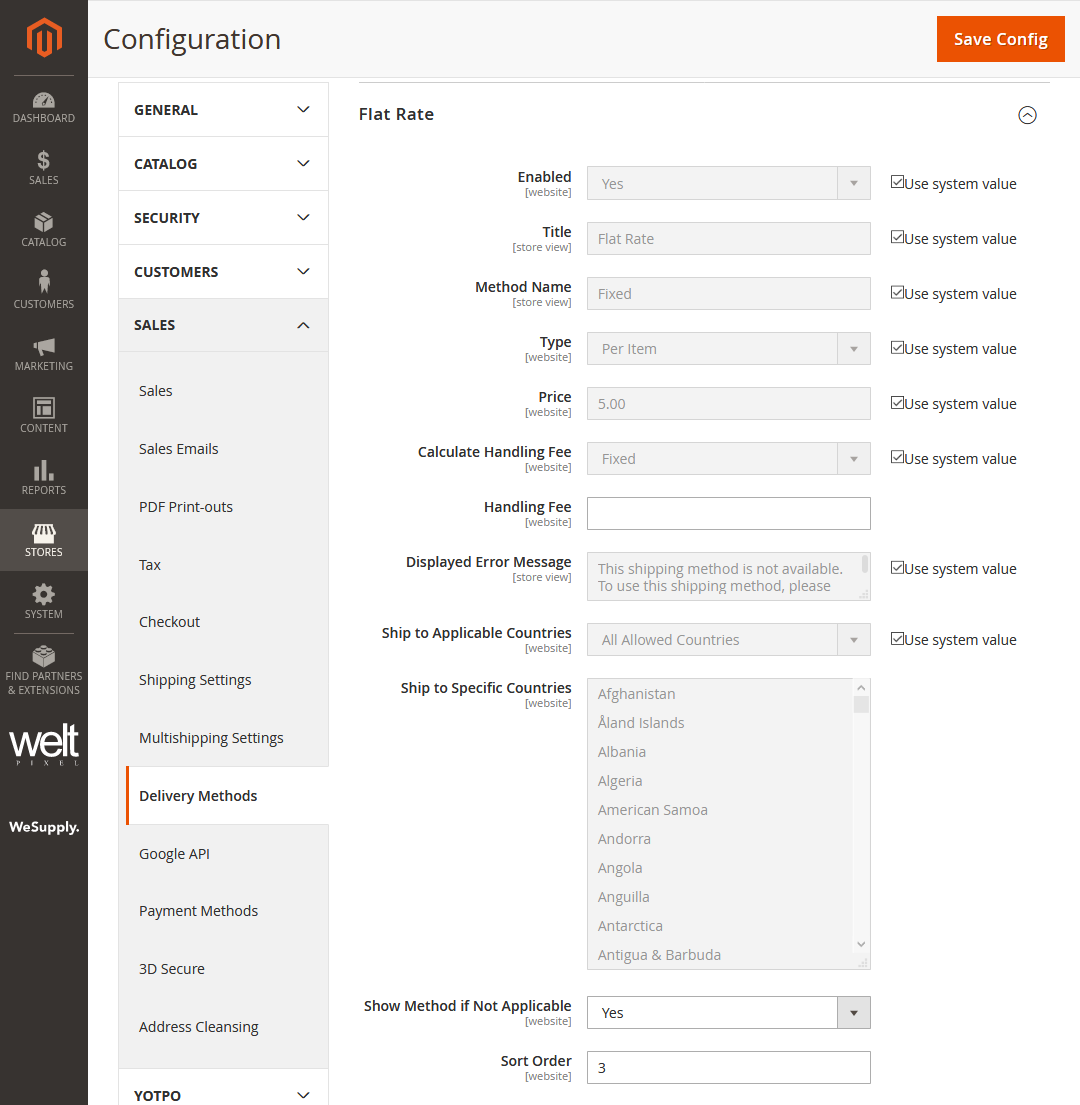Screen dimensions: 1080x1105
Task: Open the Enabled dropdown
Action: 728,183
